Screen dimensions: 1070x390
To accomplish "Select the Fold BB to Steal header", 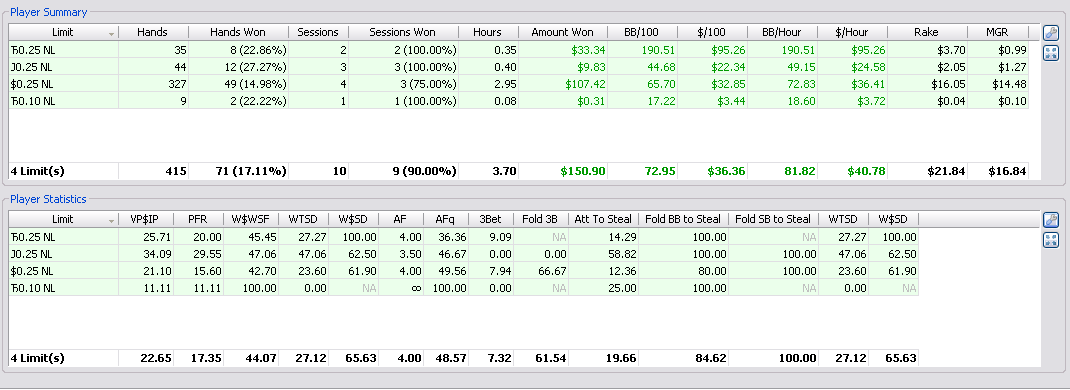I will [682, 219].
